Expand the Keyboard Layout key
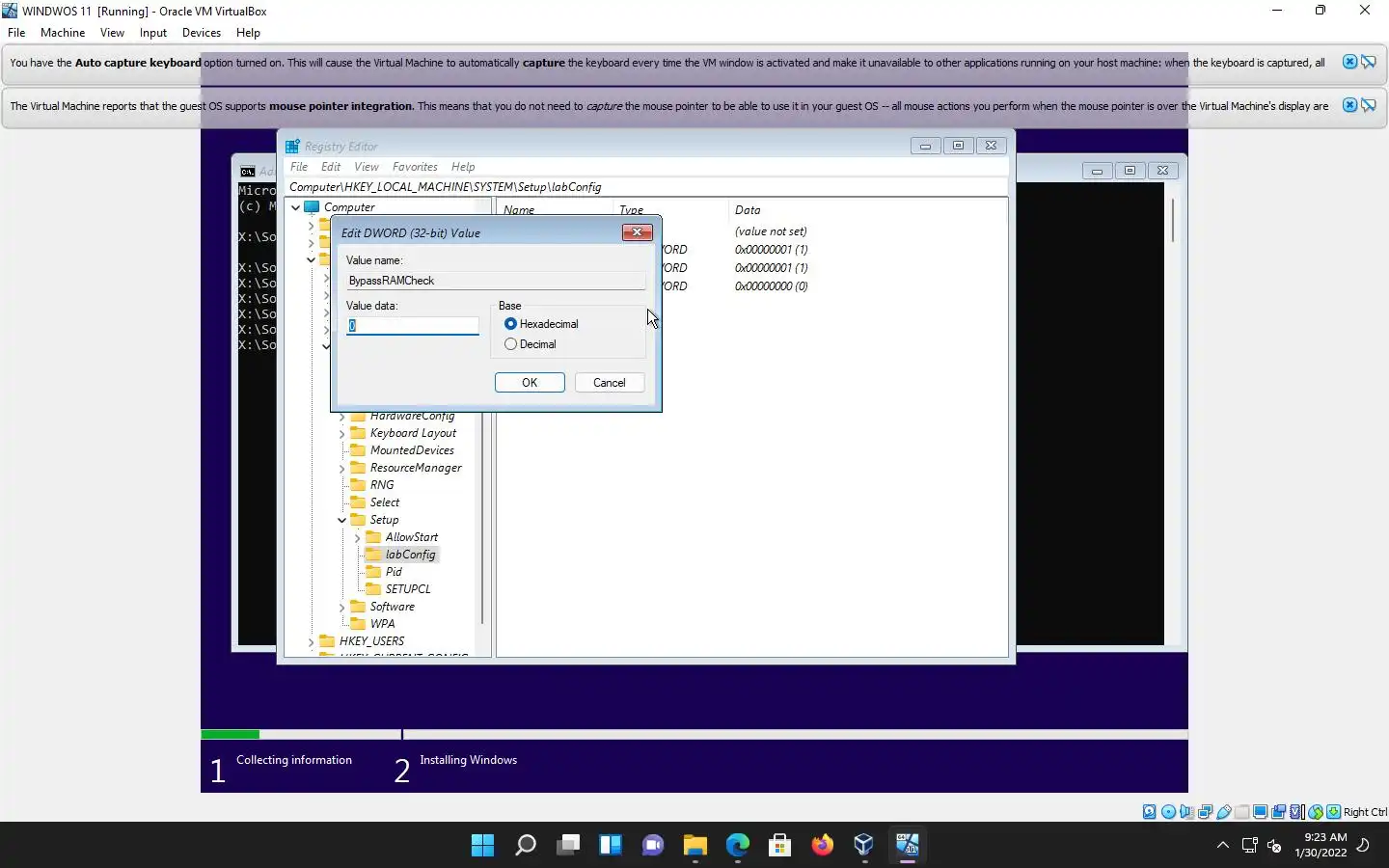 pyautogui.click(x=342, y=433)
